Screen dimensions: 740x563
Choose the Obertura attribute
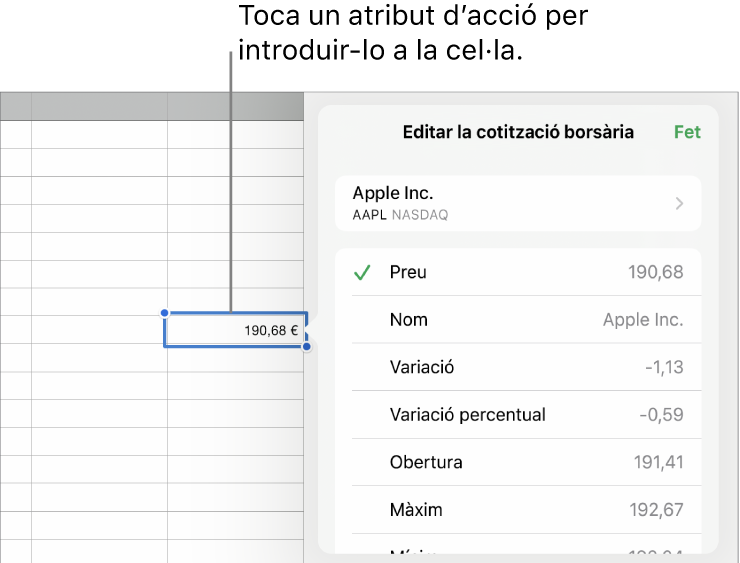[518, 462]
